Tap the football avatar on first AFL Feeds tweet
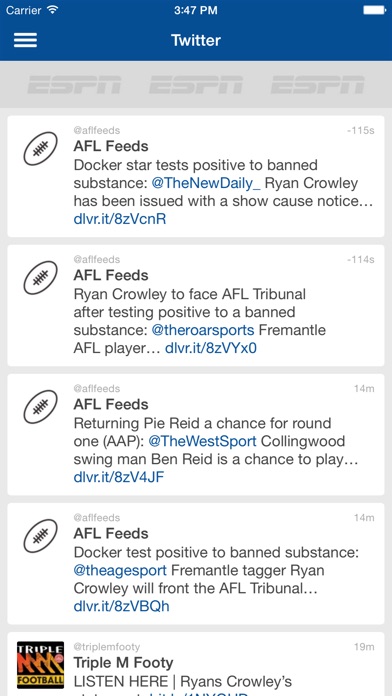Viewport: 392px width, 696px height. 40,149
